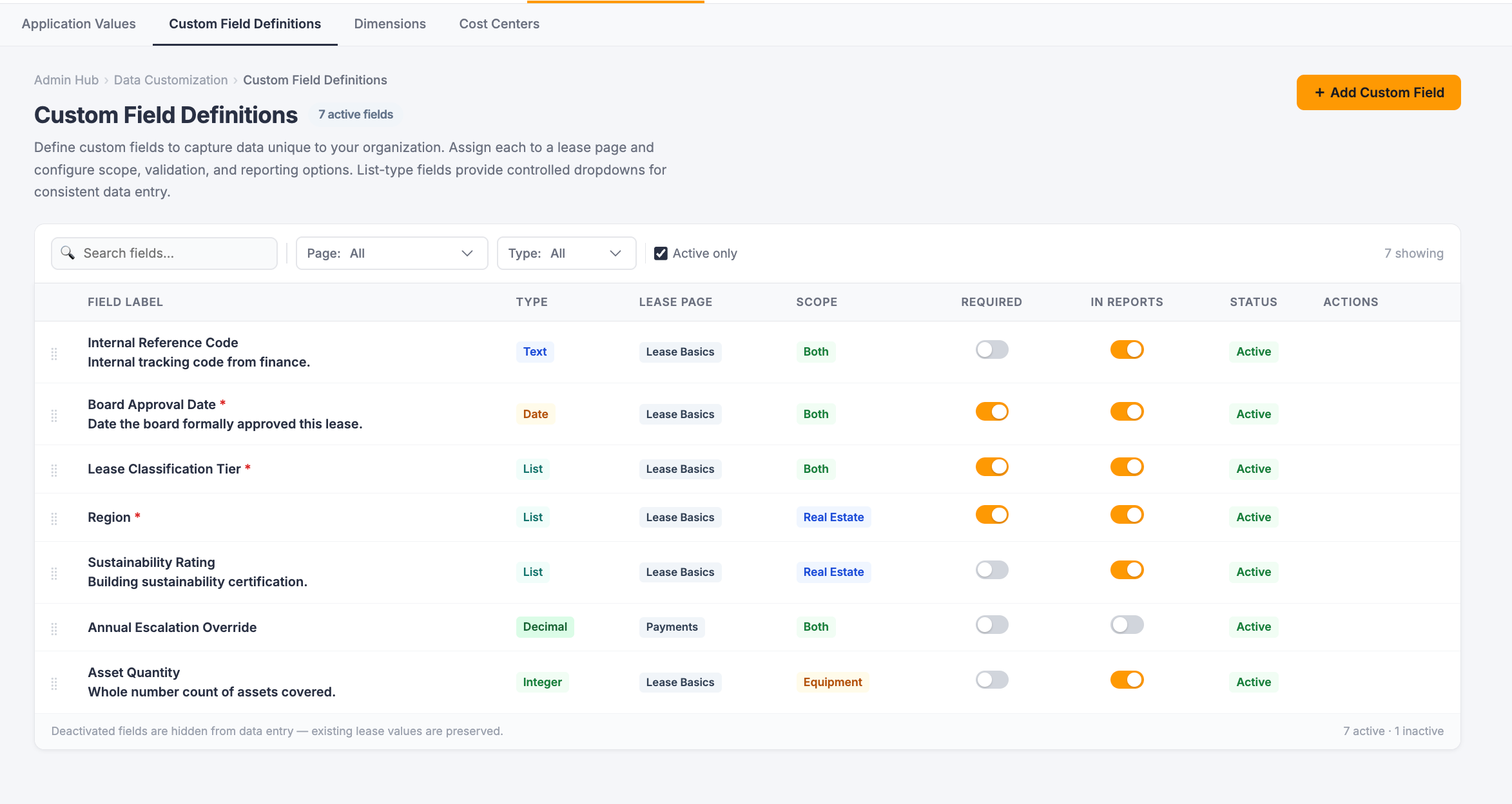Viewport: 1512px width, 804px height.
Task: Select the drag handle for the Region row
Action: coord(54,517)
